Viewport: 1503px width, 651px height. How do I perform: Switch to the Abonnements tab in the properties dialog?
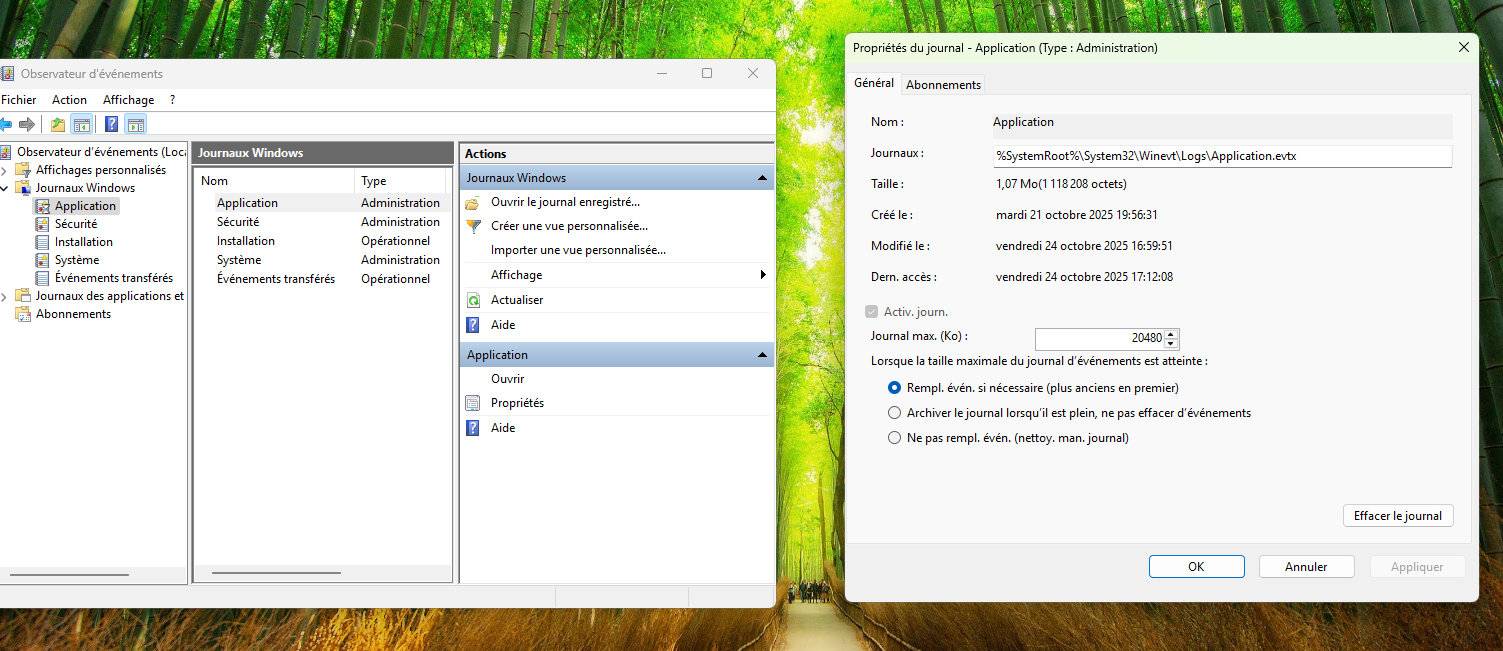coord(943,85)
